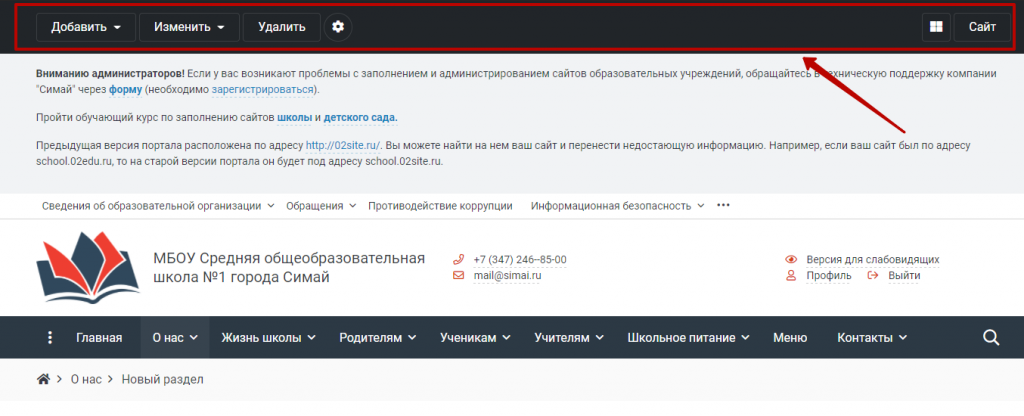
Task: Follow the Выйти logout link
Action: click(x=903, y=275)
